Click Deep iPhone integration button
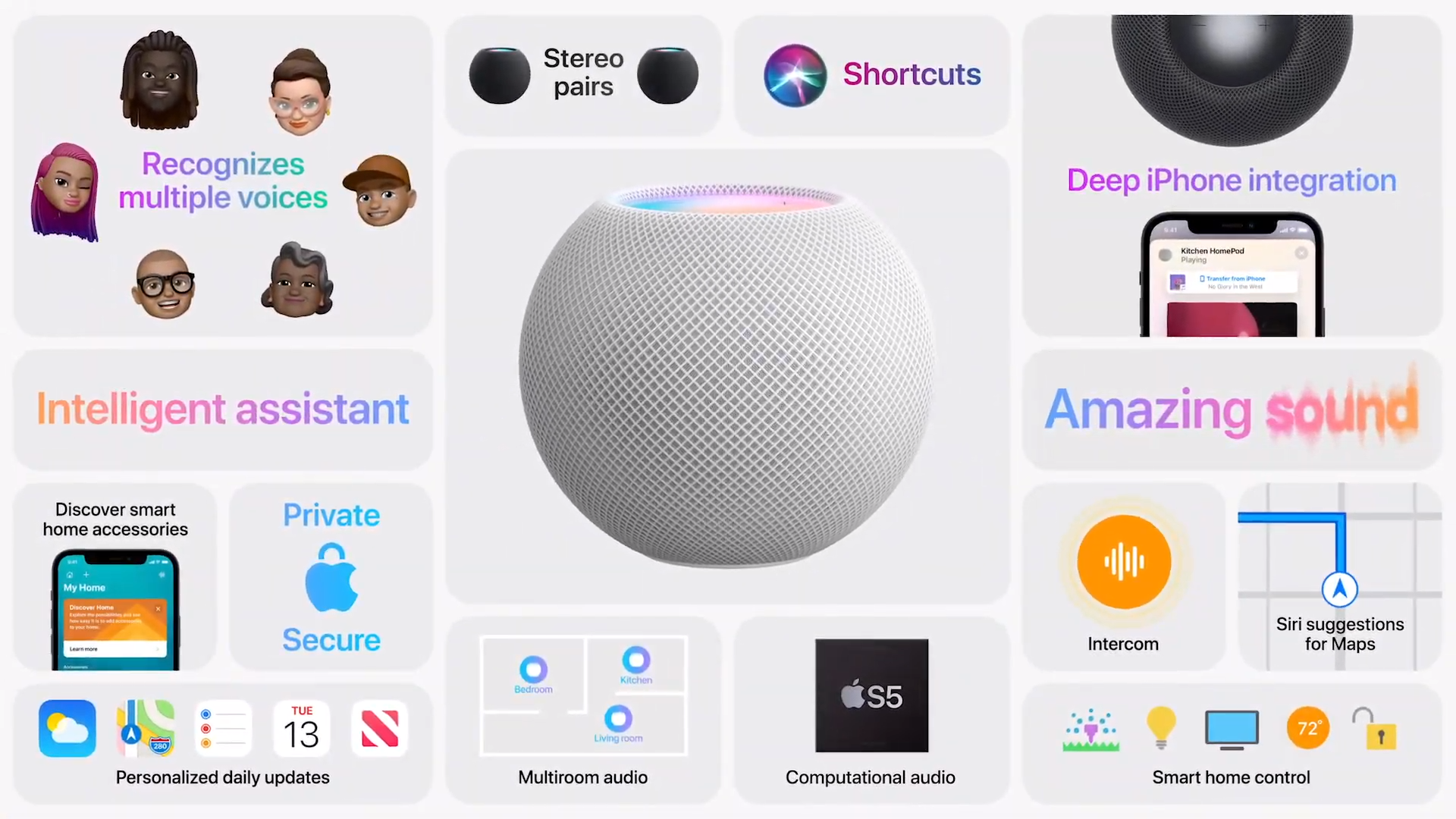The width and height of the screenshot is (1456, 819). click(x=1231, y=180)
